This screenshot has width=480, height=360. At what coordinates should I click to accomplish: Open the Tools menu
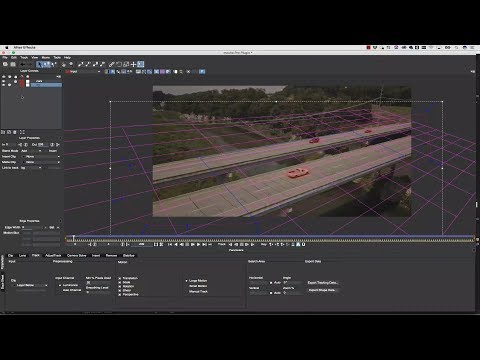[x=57, y=57]
